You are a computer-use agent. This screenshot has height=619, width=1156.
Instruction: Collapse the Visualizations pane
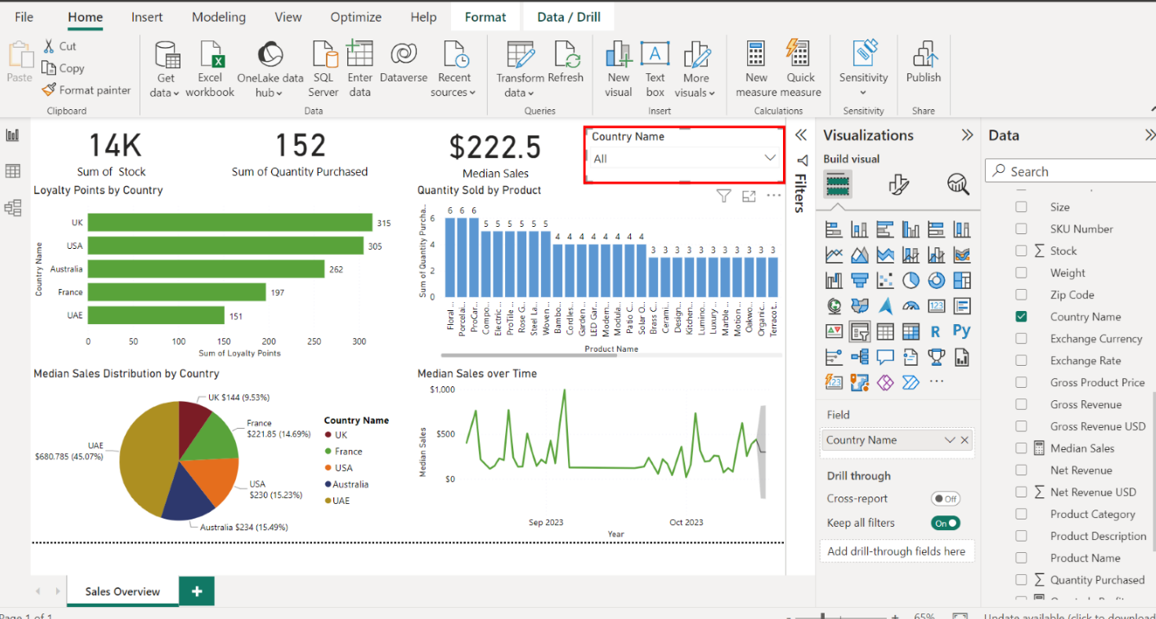[x=967, y=135]
